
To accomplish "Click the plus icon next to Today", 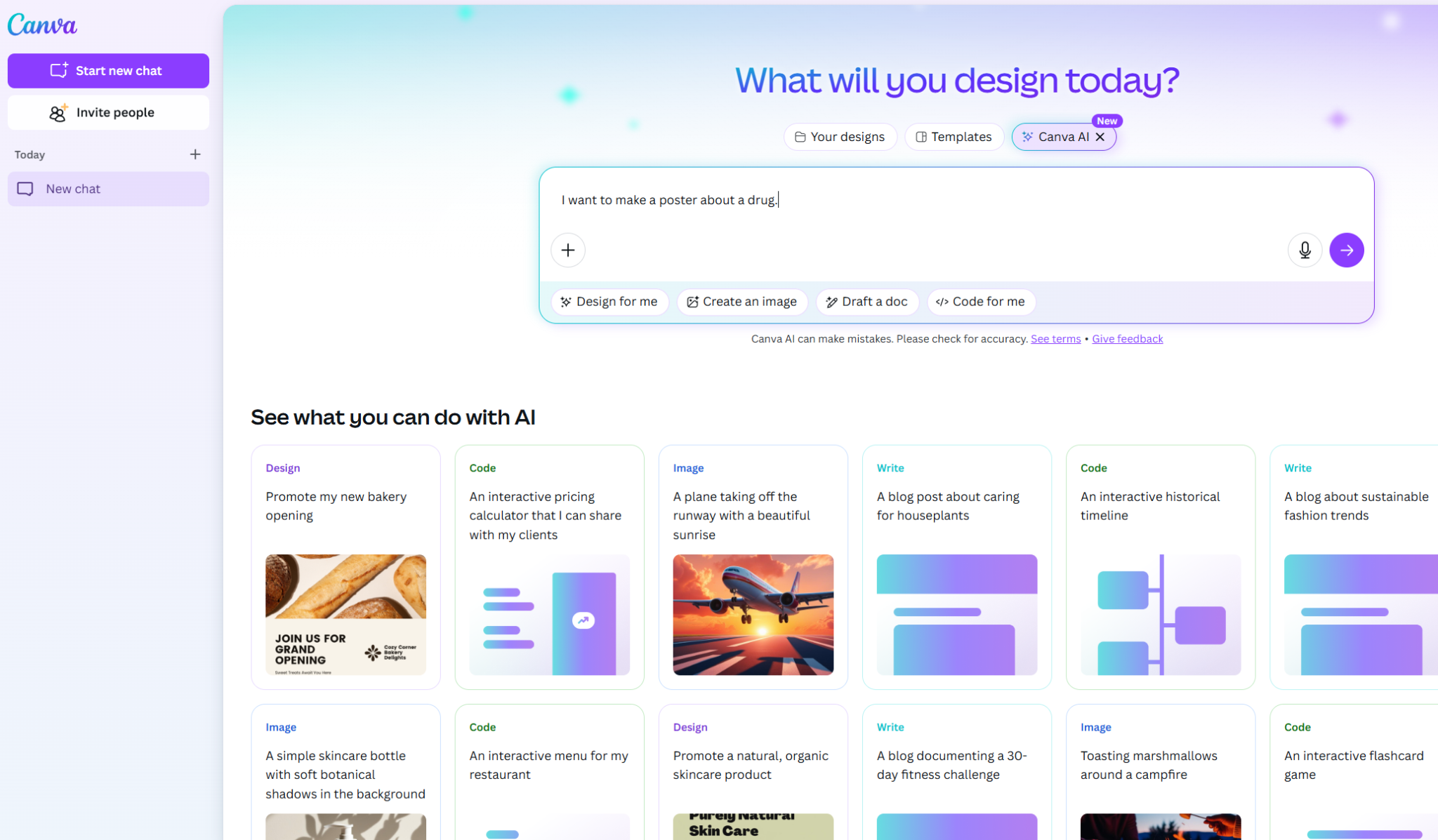I will pos(195,154).
